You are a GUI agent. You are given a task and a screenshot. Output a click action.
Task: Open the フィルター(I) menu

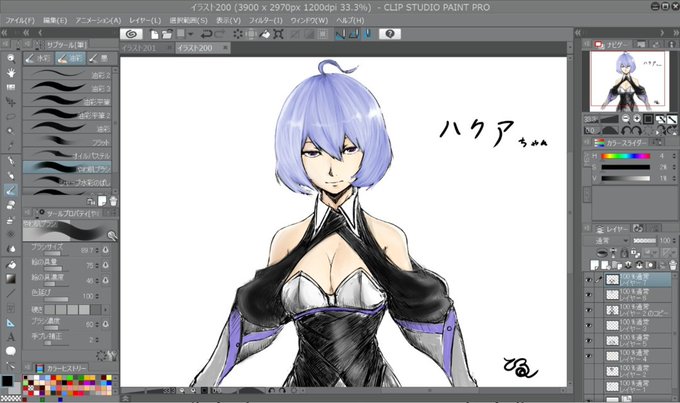[265, 20]
